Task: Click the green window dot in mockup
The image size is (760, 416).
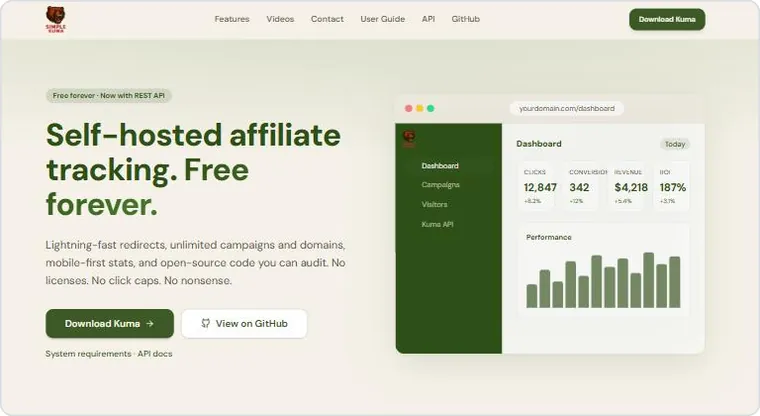Action: [x=430, y=108]
